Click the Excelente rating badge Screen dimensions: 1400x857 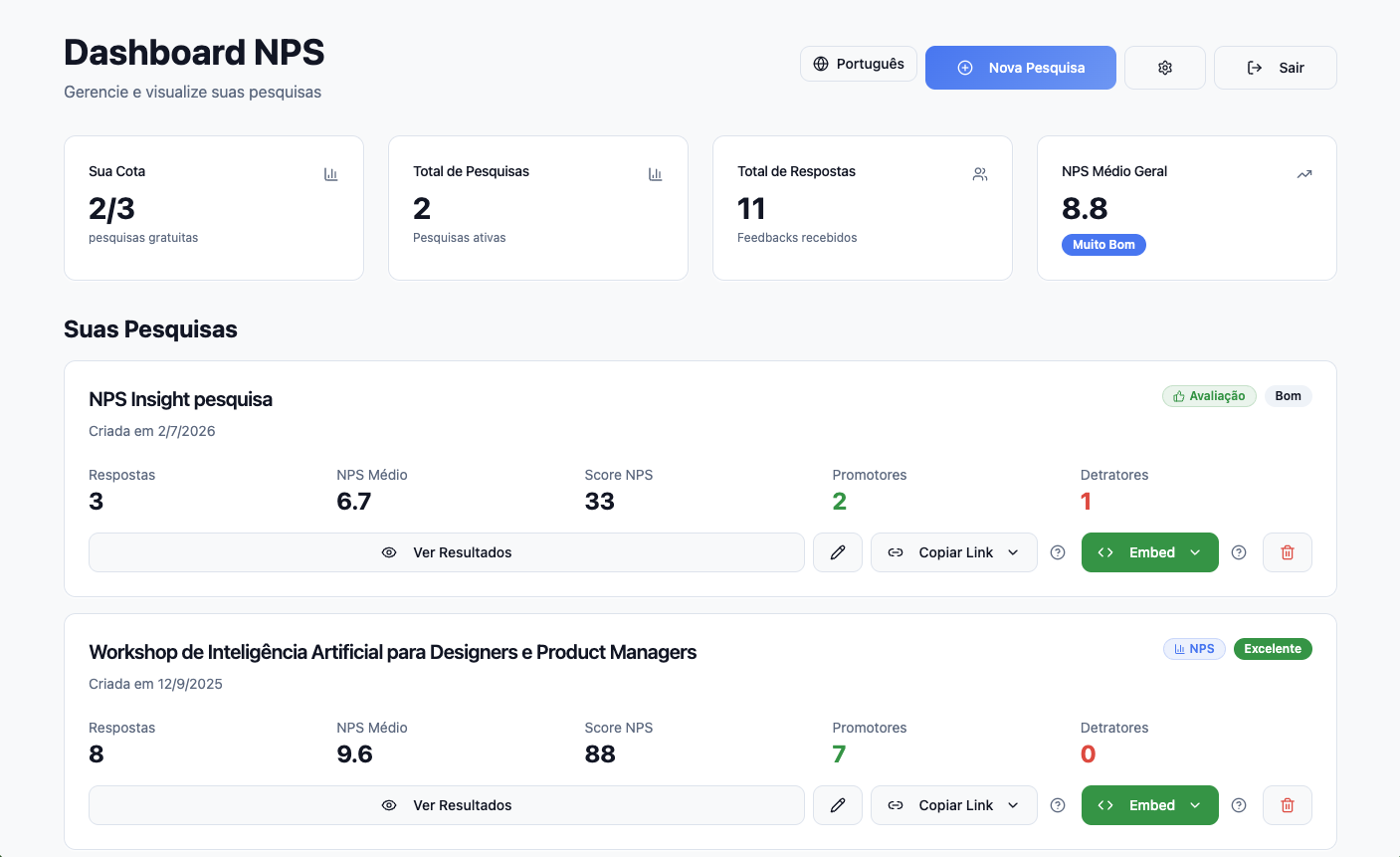(1273, 649)
